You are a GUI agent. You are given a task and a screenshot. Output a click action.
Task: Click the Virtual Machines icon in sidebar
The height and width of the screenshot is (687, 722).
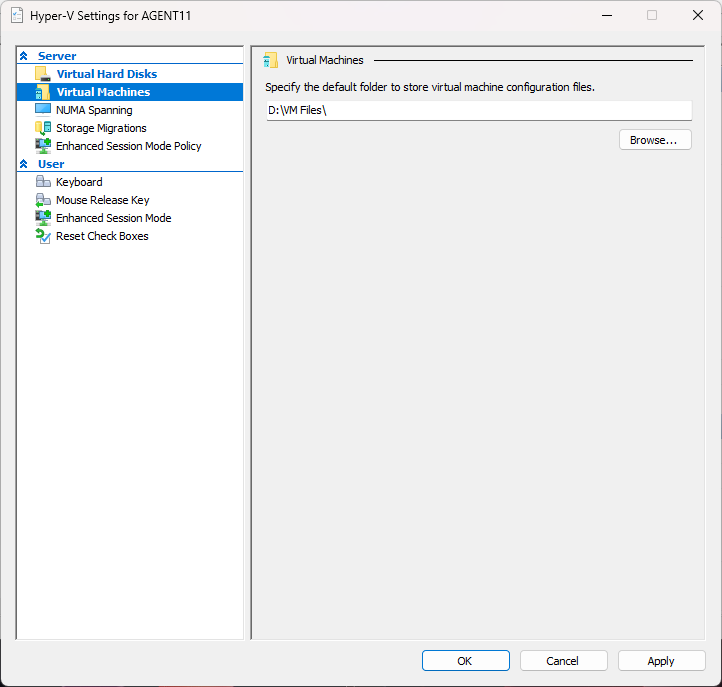point(42,92)
